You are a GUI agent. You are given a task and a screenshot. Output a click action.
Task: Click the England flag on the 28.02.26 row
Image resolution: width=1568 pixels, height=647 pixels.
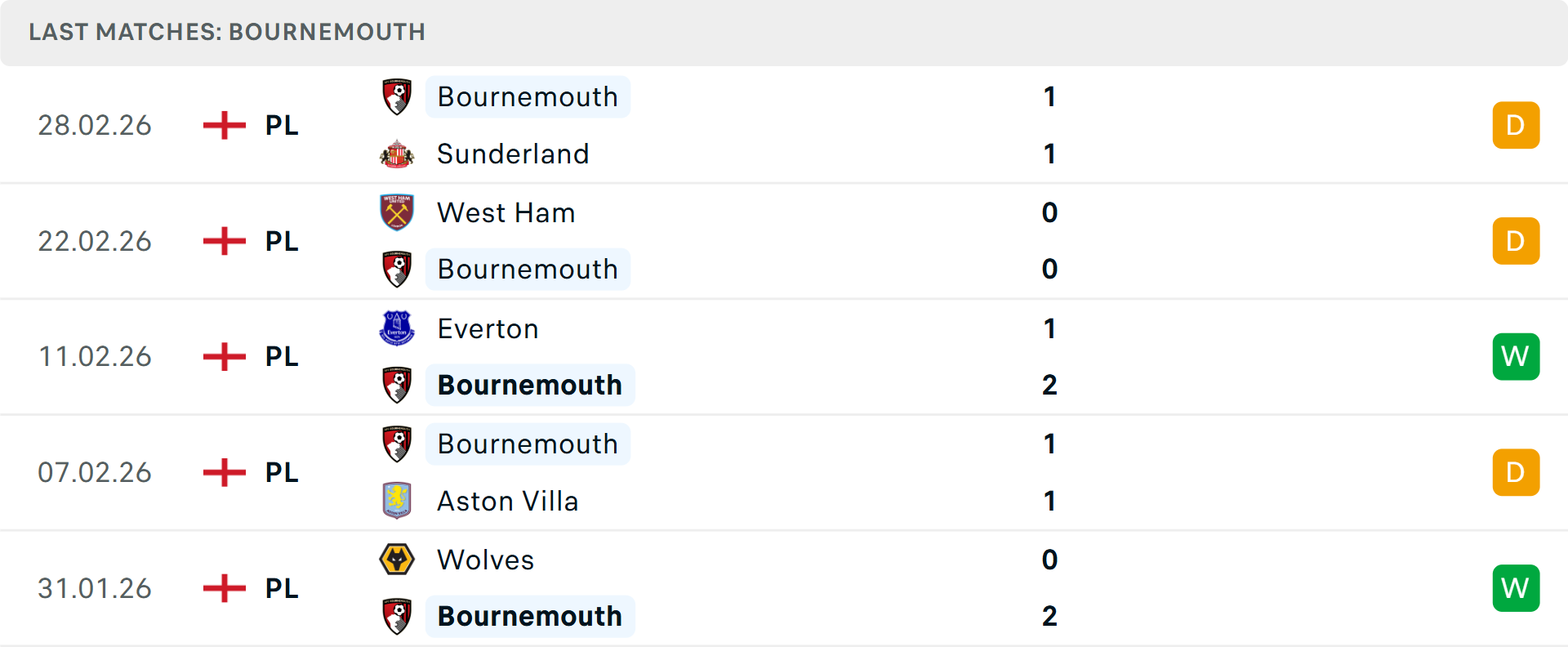tap(223, 125)
